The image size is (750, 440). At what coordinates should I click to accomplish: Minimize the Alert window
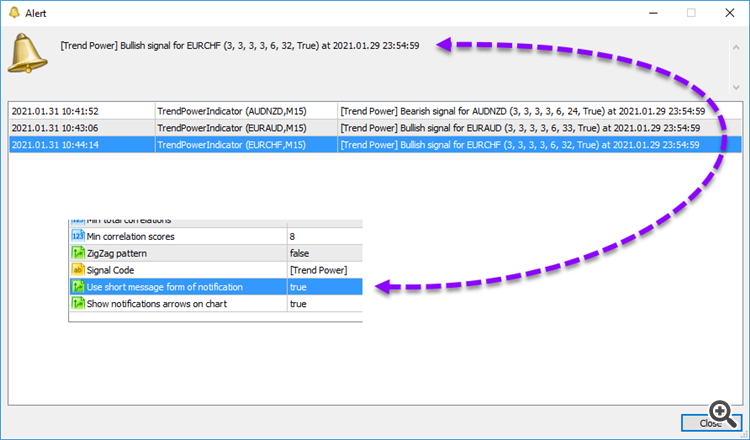(653, 13)
